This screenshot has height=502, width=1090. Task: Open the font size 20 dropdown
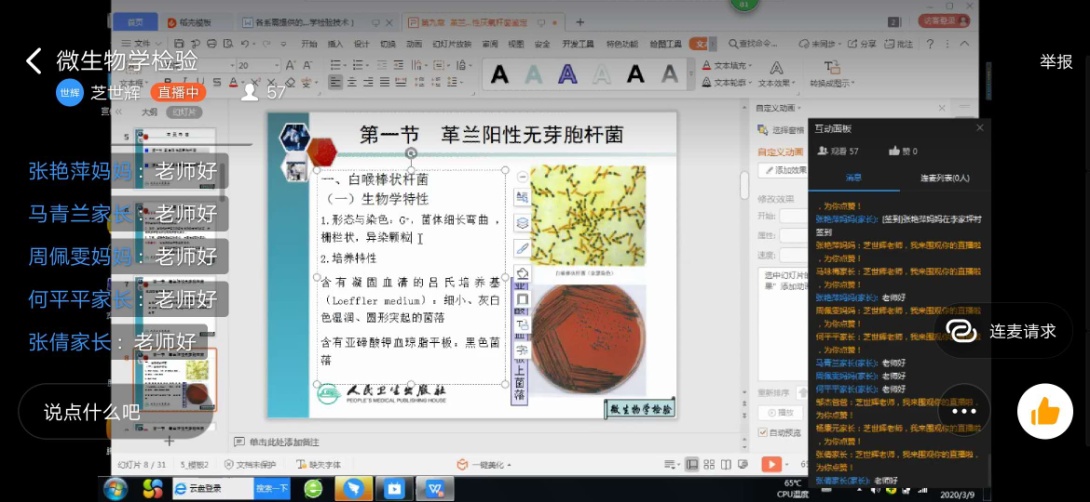click(277, 65)
